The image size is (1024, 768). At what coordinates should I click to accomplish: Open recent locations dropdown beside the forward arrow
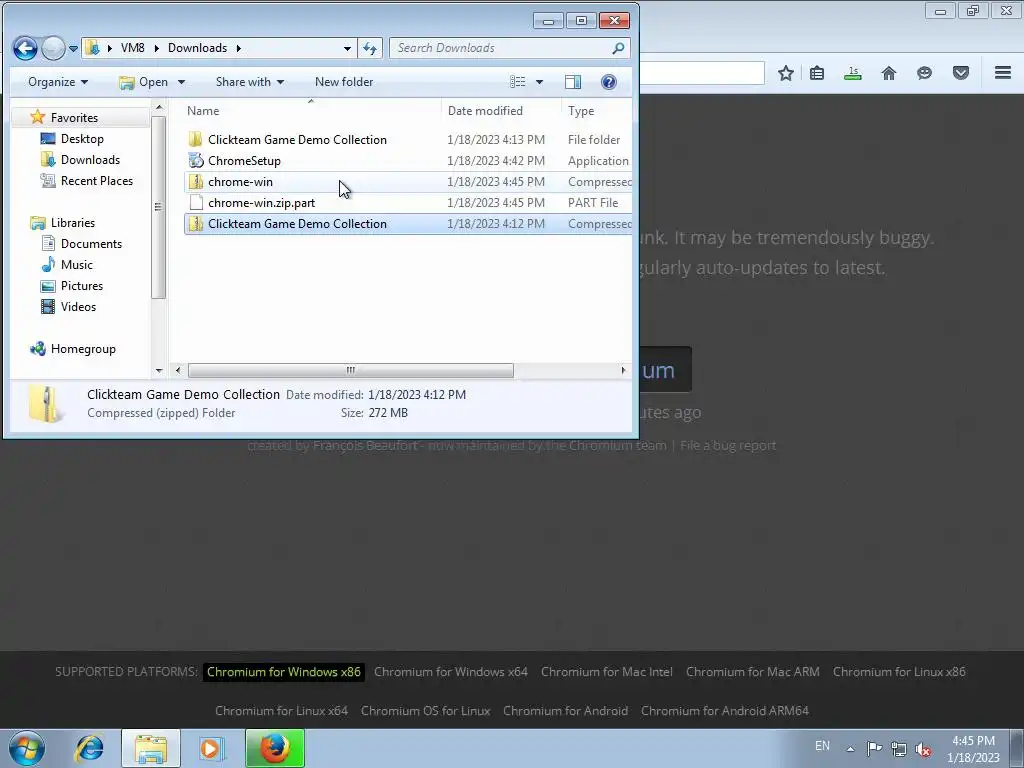(x=73, y=48)
